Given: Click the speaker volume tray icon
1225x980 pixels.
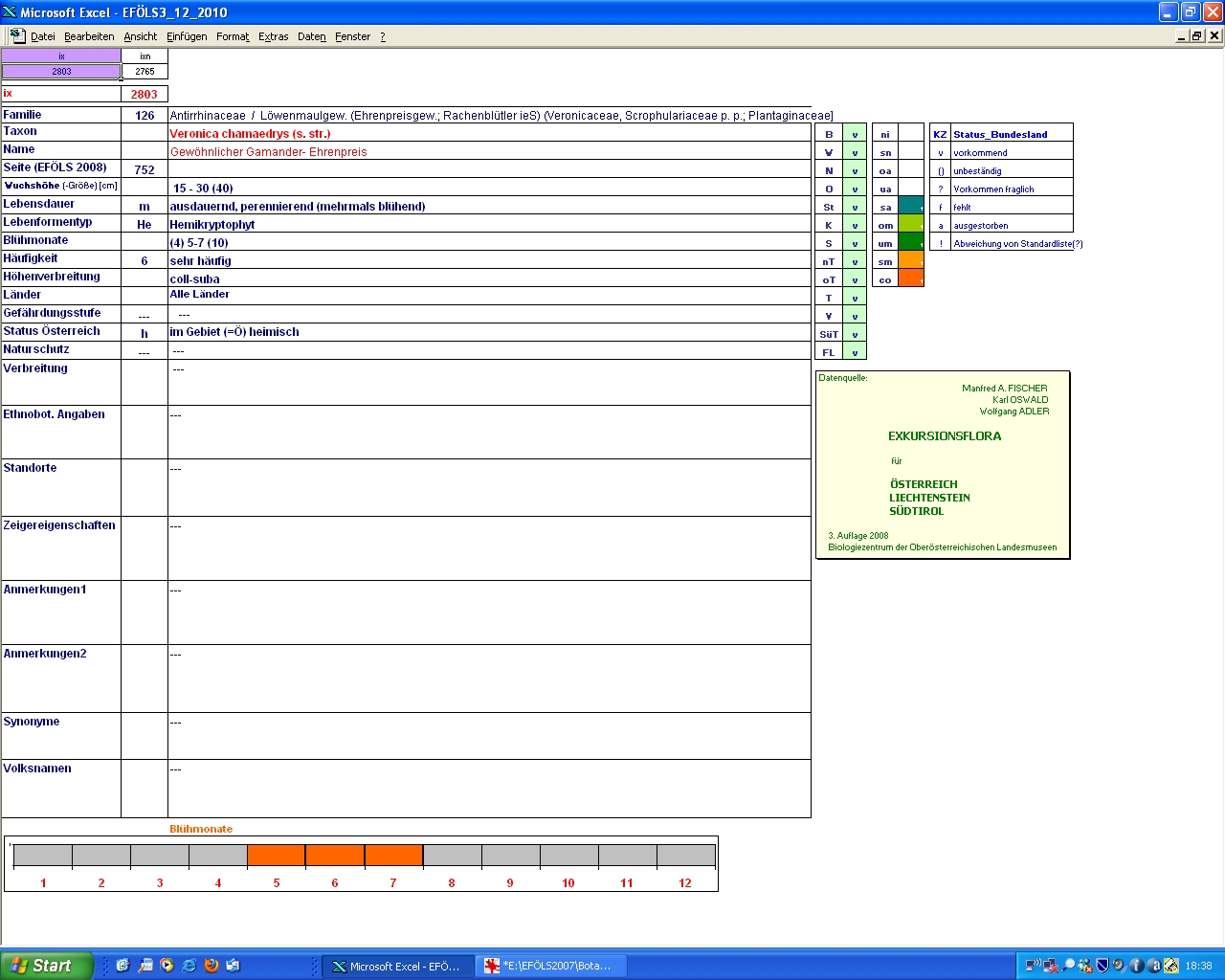Looking at the screenshot, I should coord(1119,966).
